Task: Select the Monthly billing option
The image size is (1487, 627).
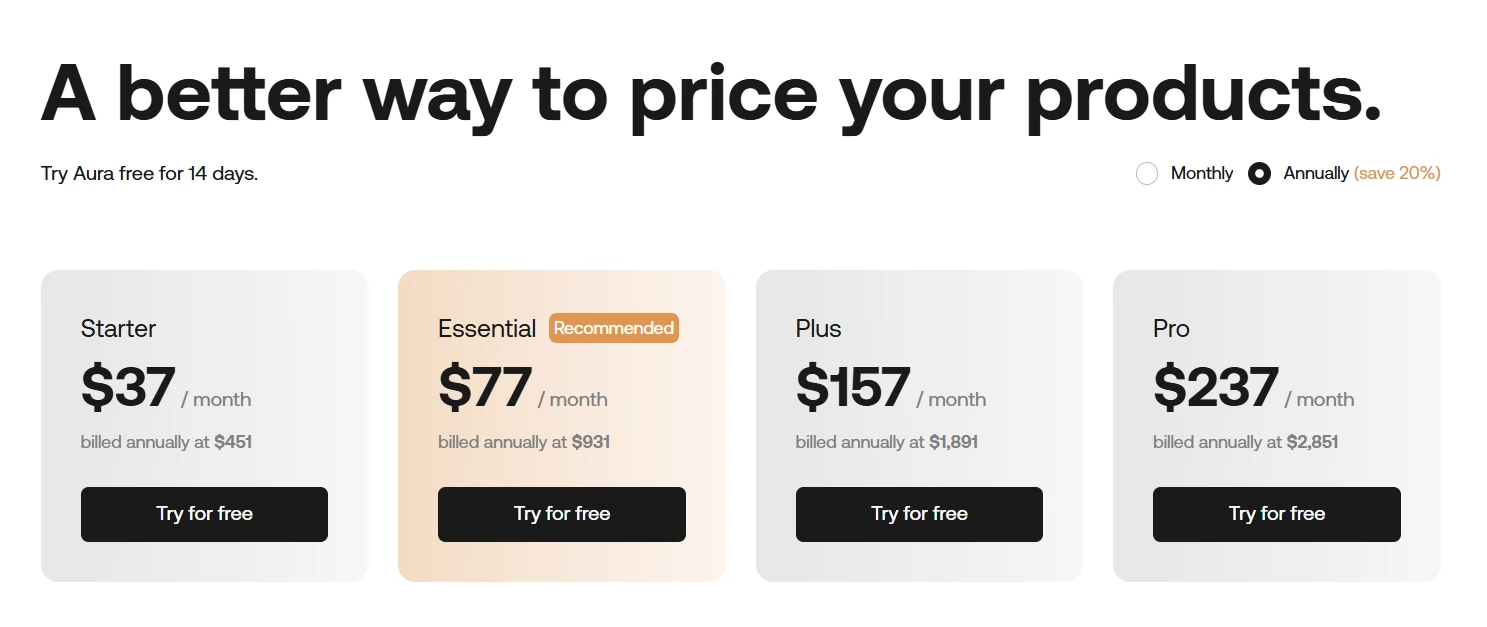Action: (1147, 173)
